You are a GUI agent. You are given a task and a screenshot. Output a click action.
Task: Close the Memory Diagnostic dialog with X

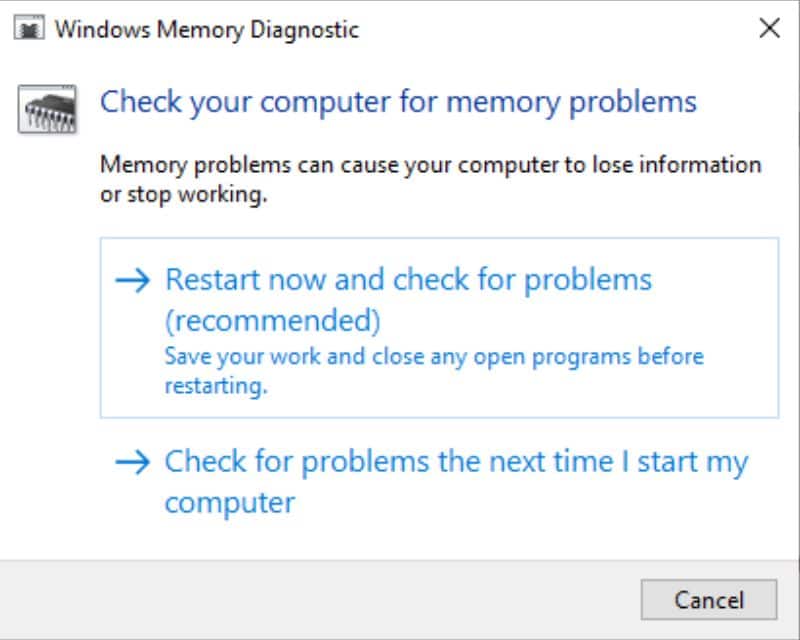[769, 28]
